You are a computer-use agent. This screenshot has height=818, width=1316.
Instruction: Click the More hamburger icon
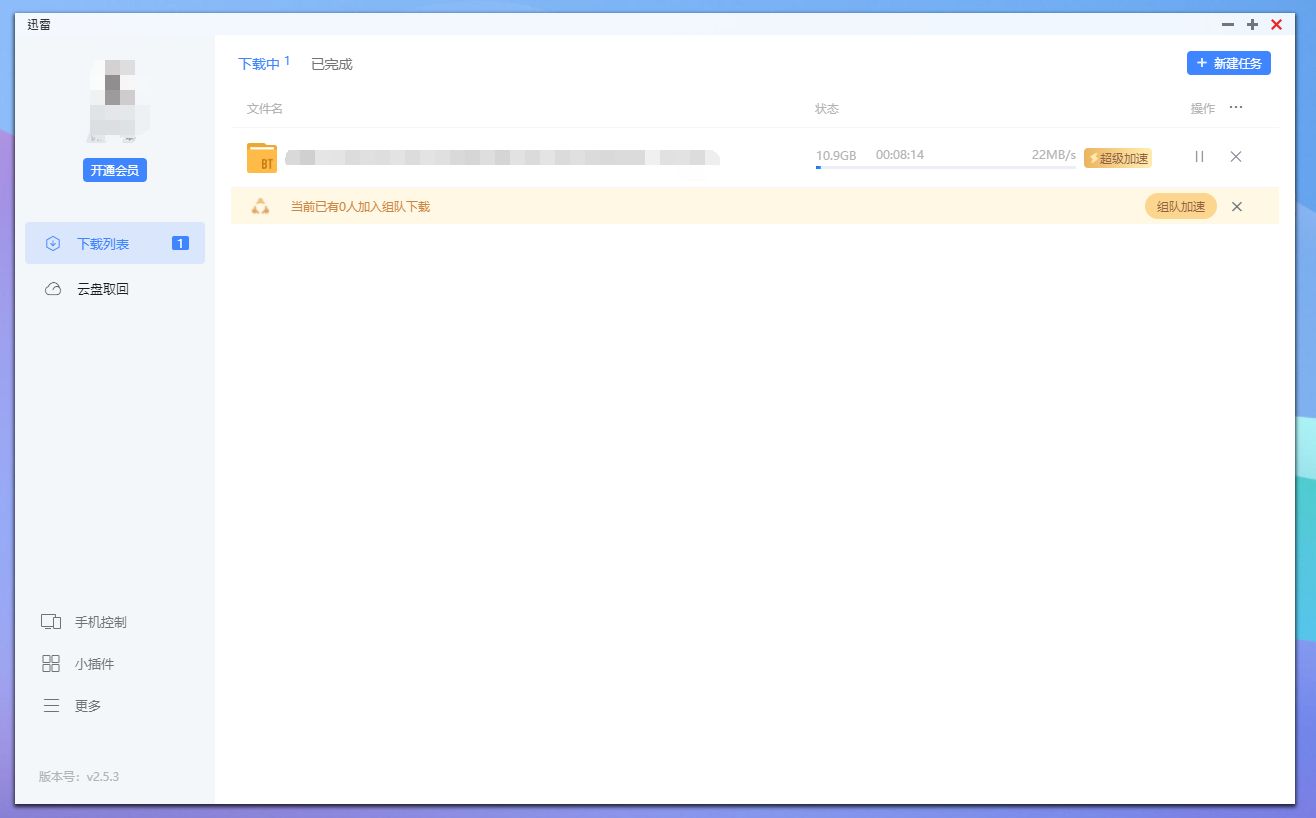click(x=51, y=706)
